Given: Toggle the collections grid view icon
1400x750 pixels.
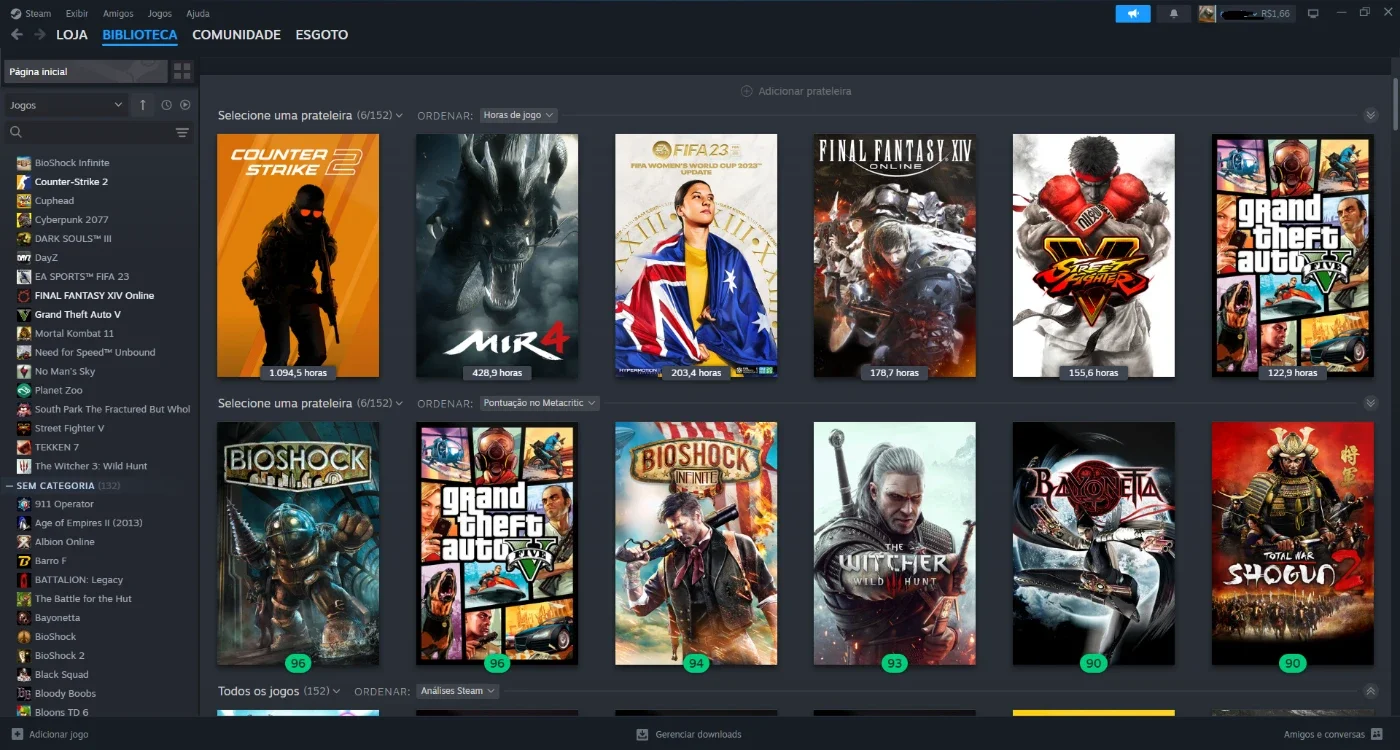Looking at the screenshot, I should click(182, 71).
